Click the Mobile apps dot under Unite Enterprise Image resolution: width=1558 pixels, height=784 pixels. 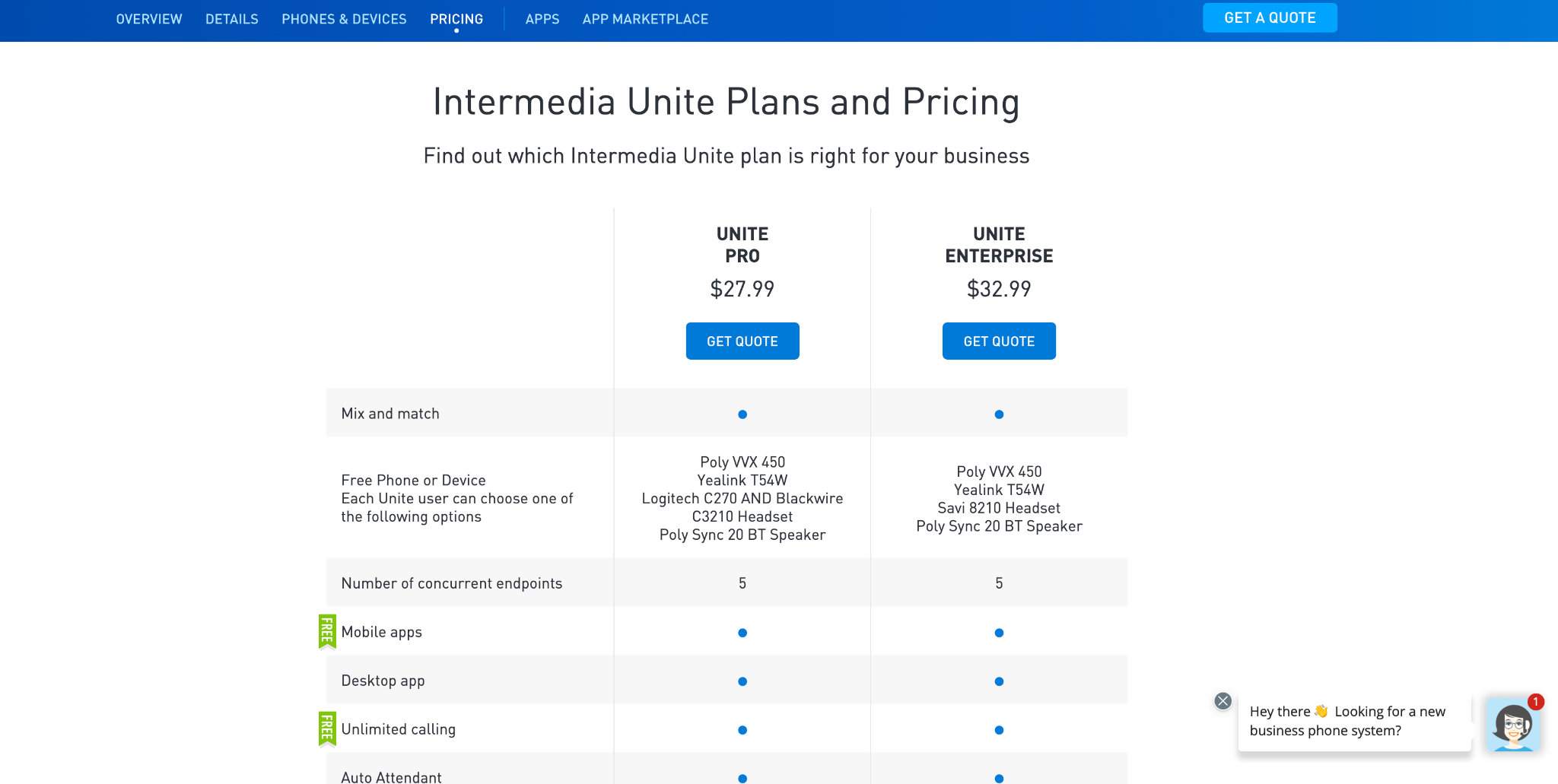[x=999, y=633]
